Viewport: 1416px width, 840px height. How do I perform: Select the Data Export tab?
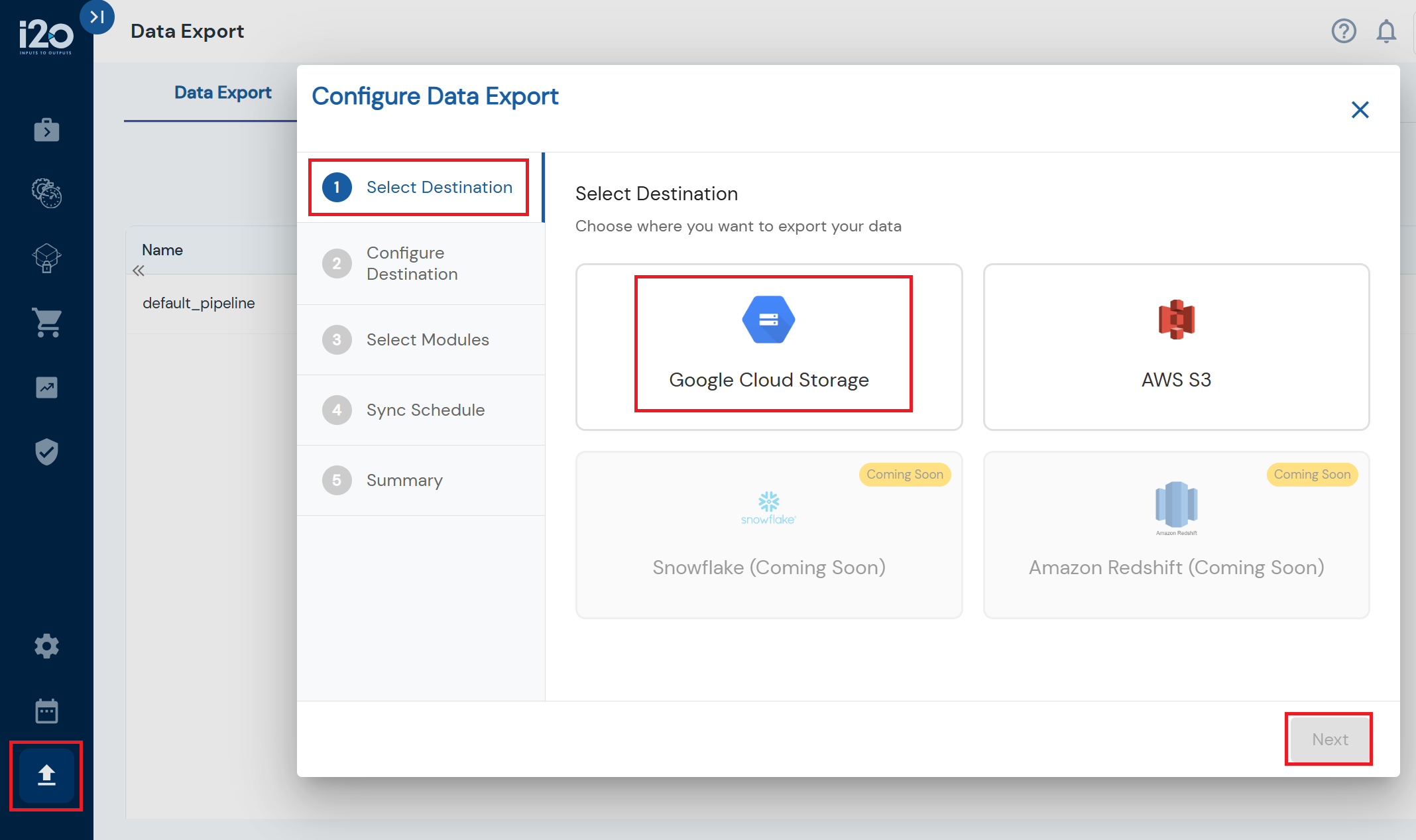(223, 92)
